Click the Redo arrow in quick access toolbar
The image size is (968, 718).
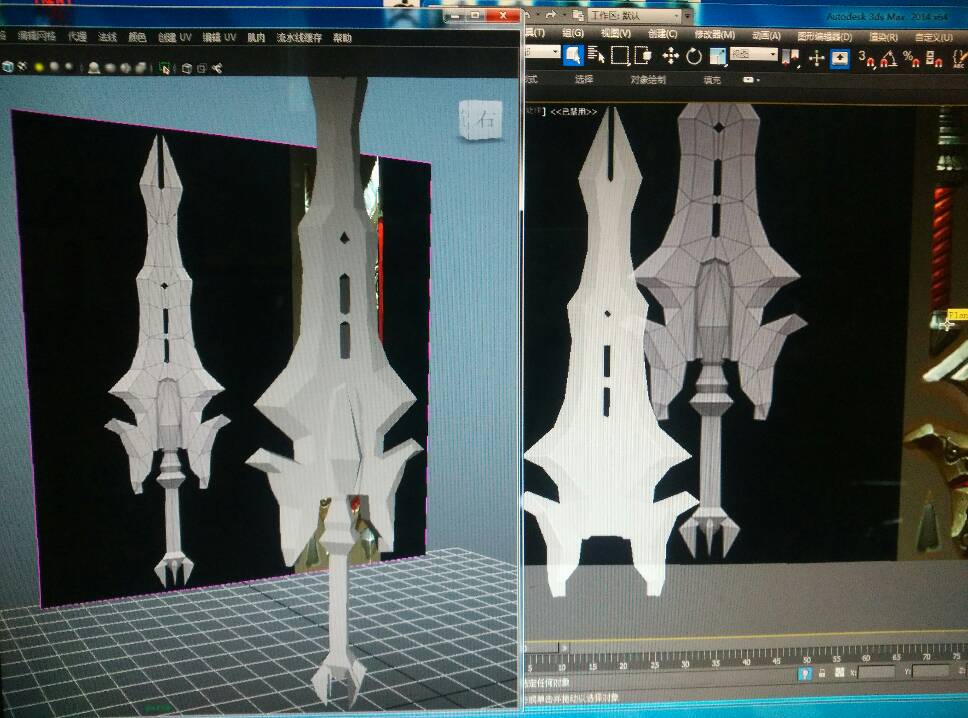pyautogui.click(x=551, y=14)
